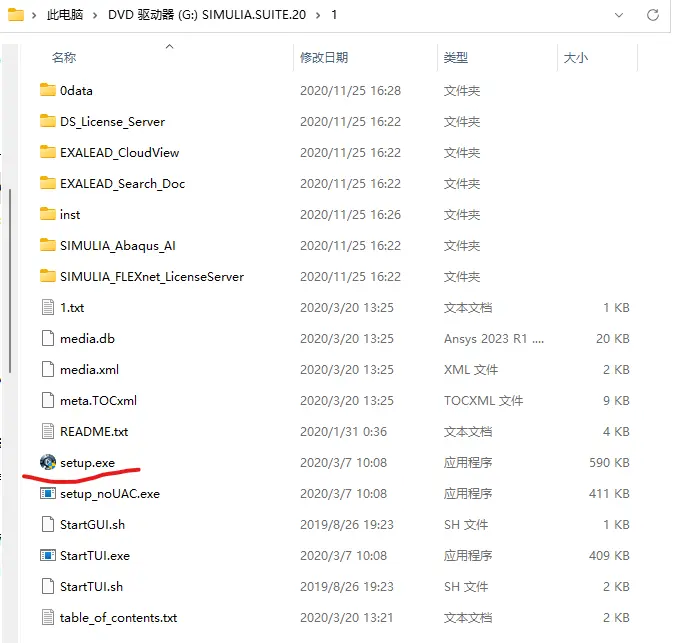683x643 pixels.
Task: Expand the chevron after DVD drive breadcrumb
Action: pyautogui.click(x=318, y=15)
